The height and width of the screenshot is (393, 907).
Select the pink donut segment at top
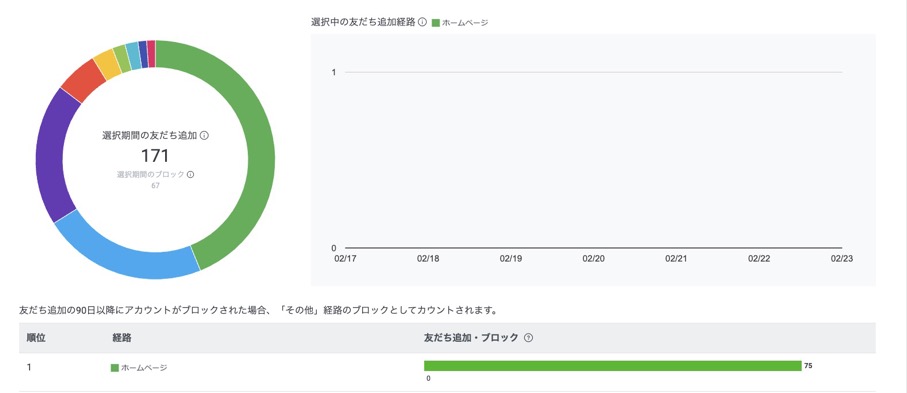tap(151, 53)
